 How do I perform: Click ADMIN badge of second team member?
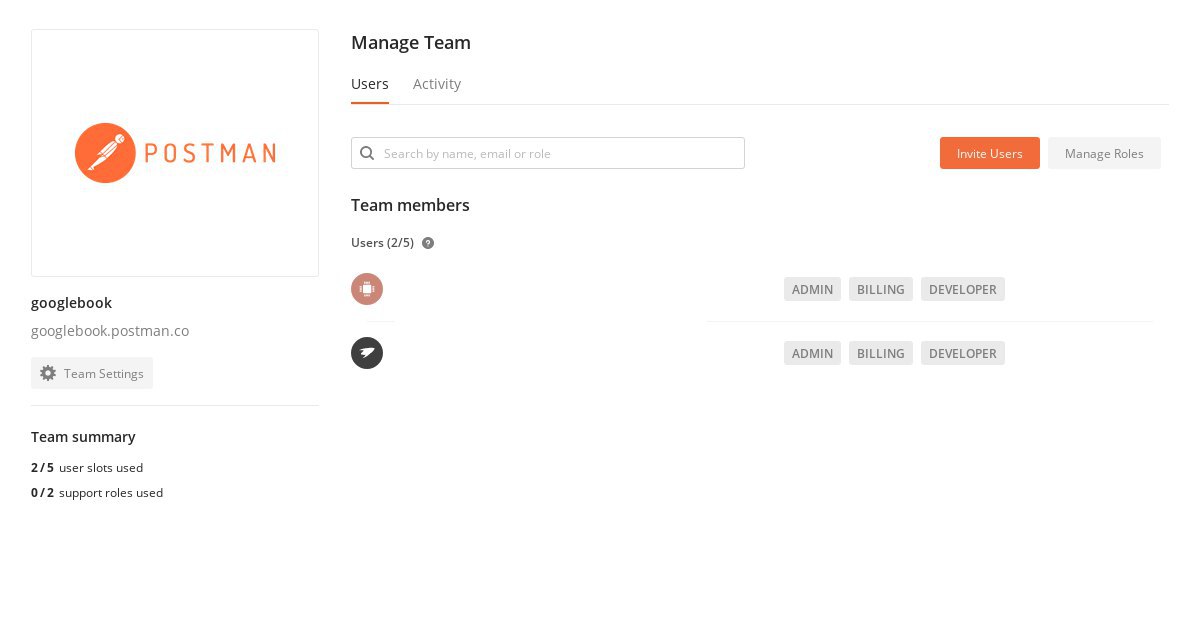click(812, 353)
